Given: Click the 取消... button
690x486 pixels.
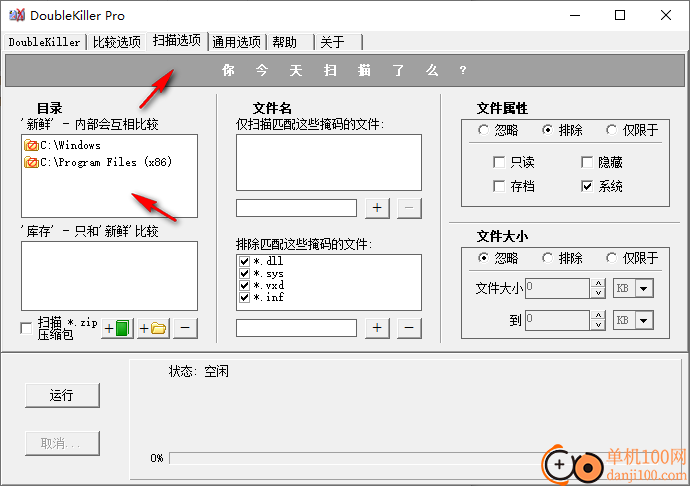Looking at the screenshot, I should [62, 443].
